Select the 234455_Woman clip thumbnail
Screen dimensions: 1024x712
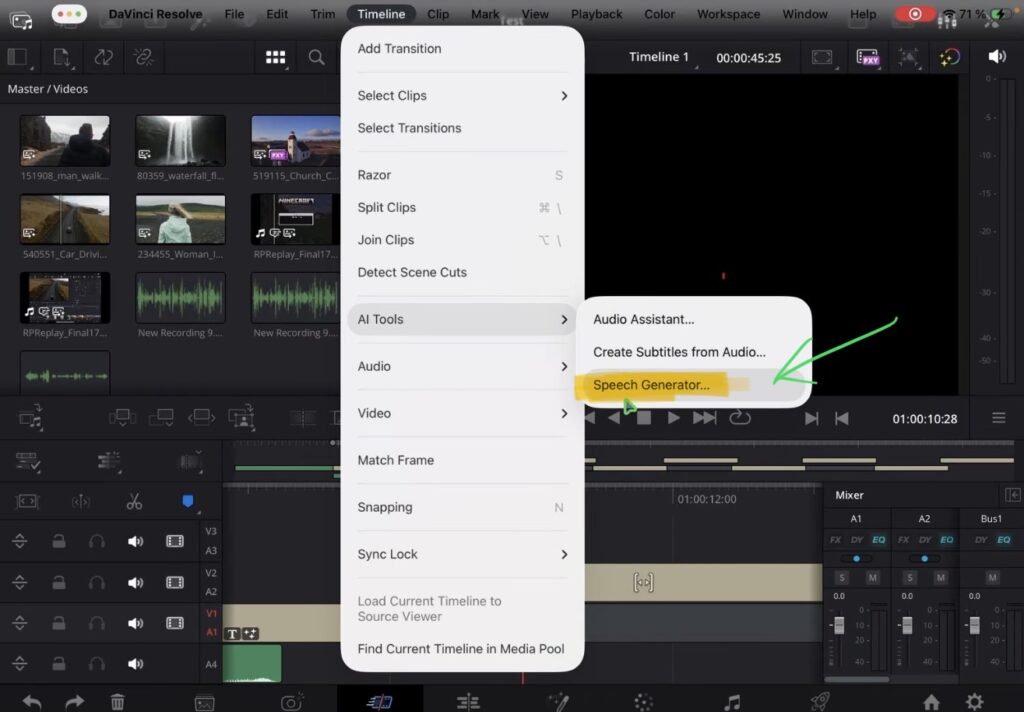(180, 219)
